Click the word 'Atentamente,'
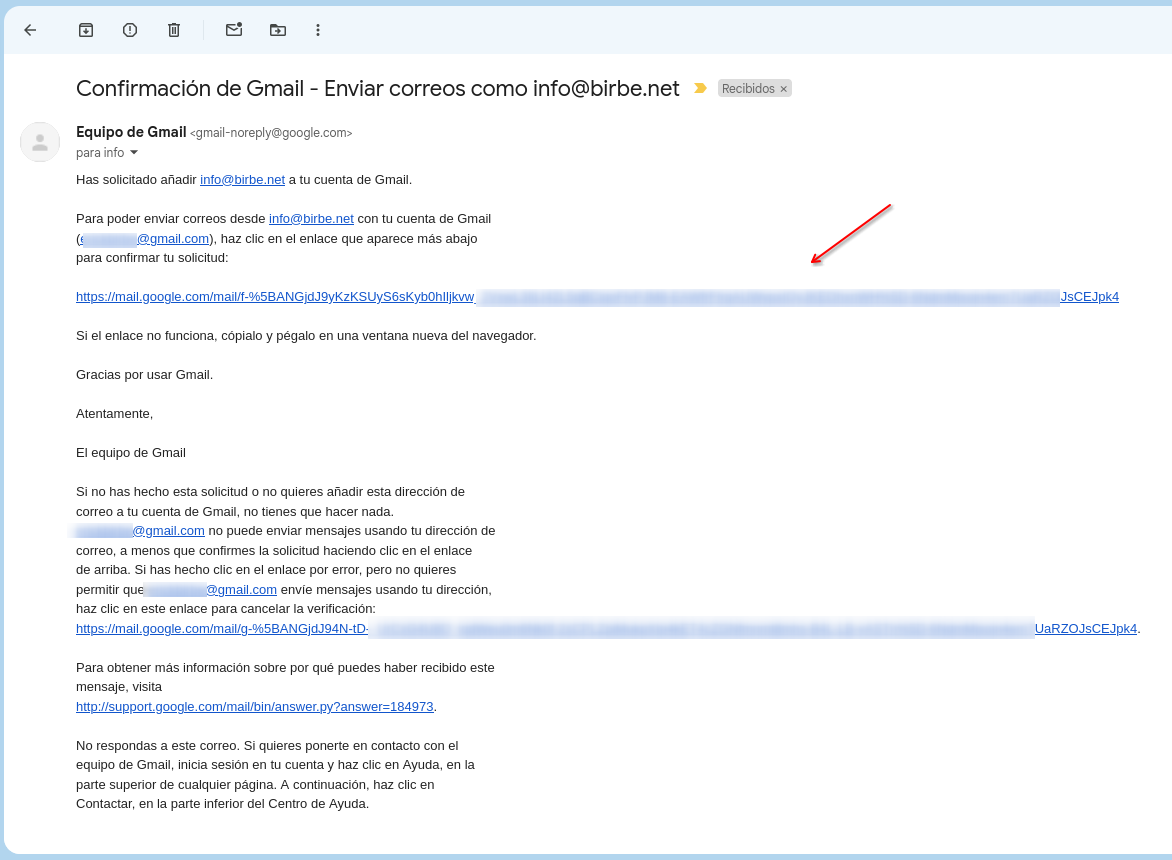 pos(114,414)
